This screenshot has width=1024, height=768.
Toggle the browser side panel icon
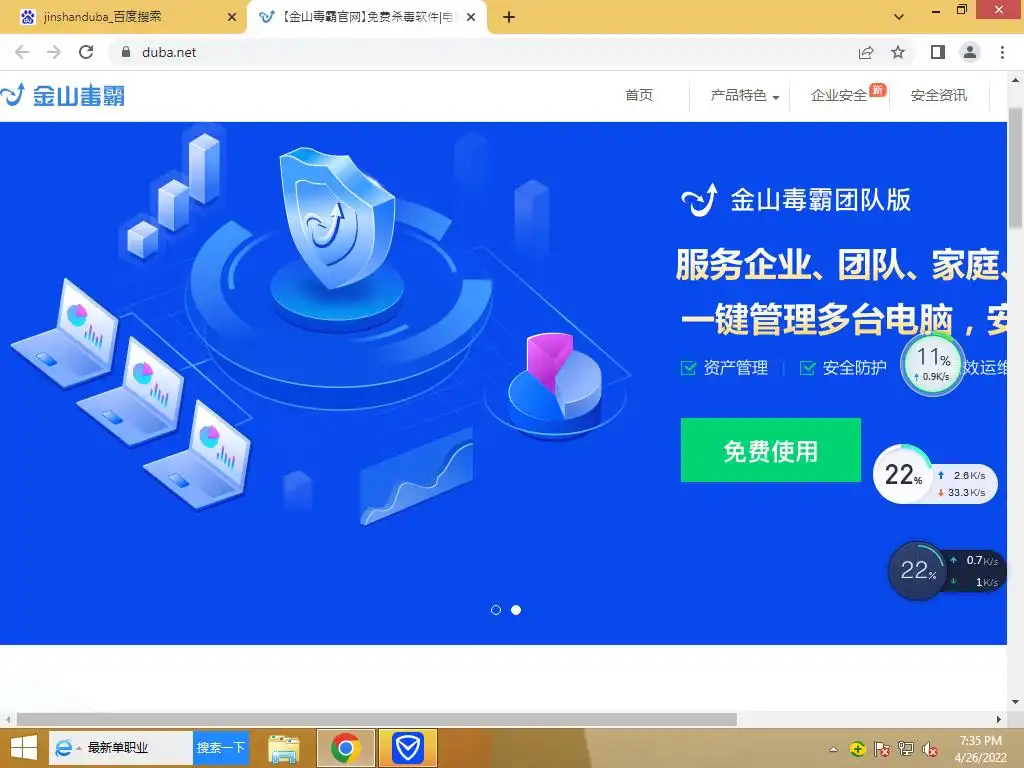click(x=938, y=52)
